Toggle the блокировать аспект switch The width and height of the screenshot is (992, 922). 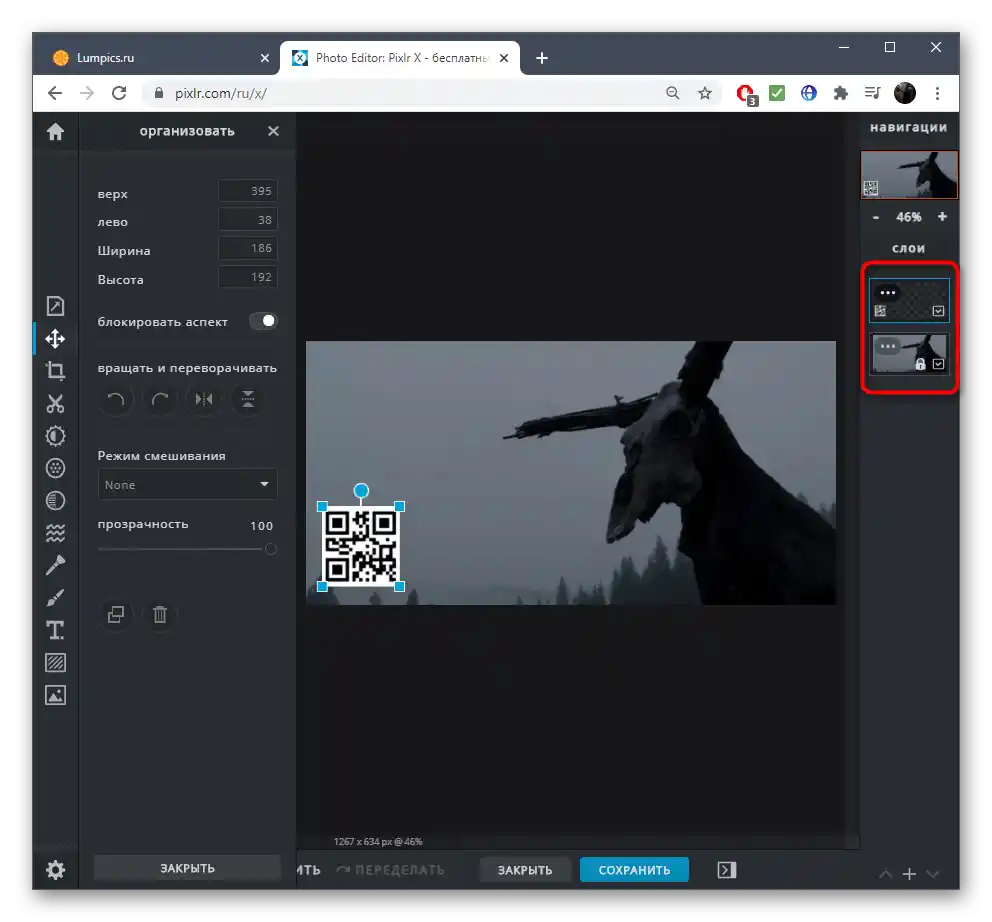click(263, 321)
